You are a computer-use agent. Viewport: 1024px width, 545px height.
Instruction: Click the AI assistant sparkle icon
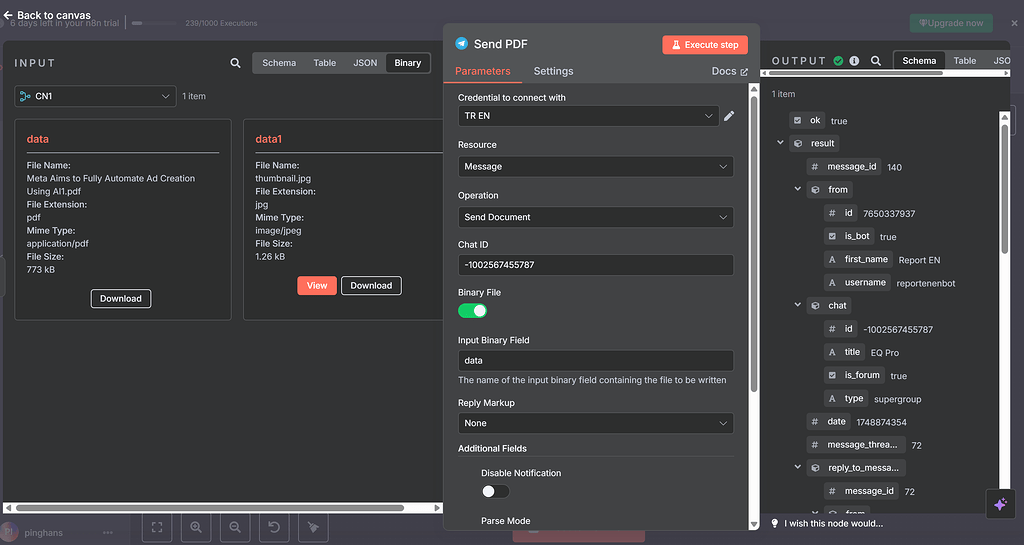pos(1000,505)
